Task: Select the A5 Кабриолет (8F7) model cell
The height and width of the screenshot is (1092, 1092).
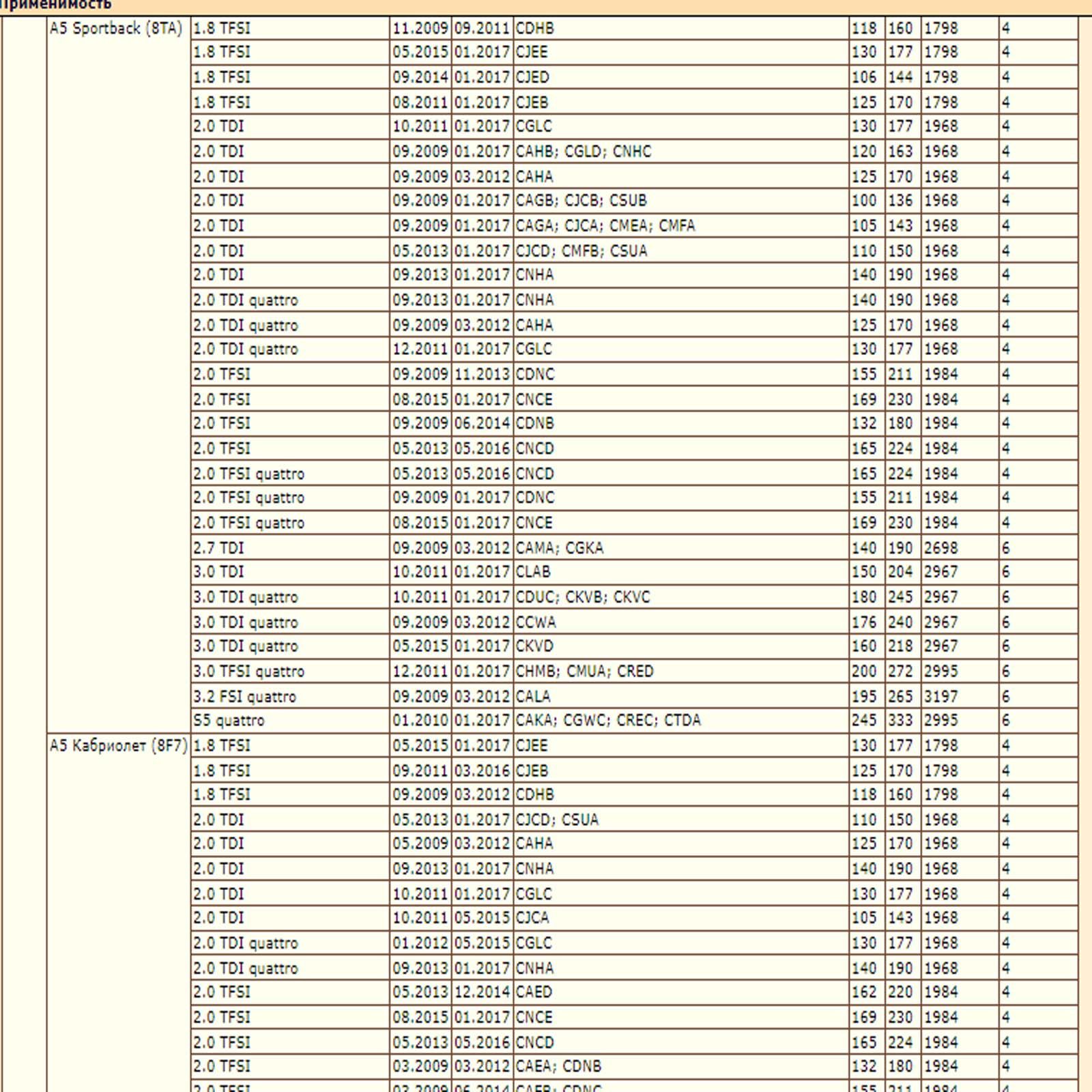Action: pyautogui.click(x=118, y=745)
